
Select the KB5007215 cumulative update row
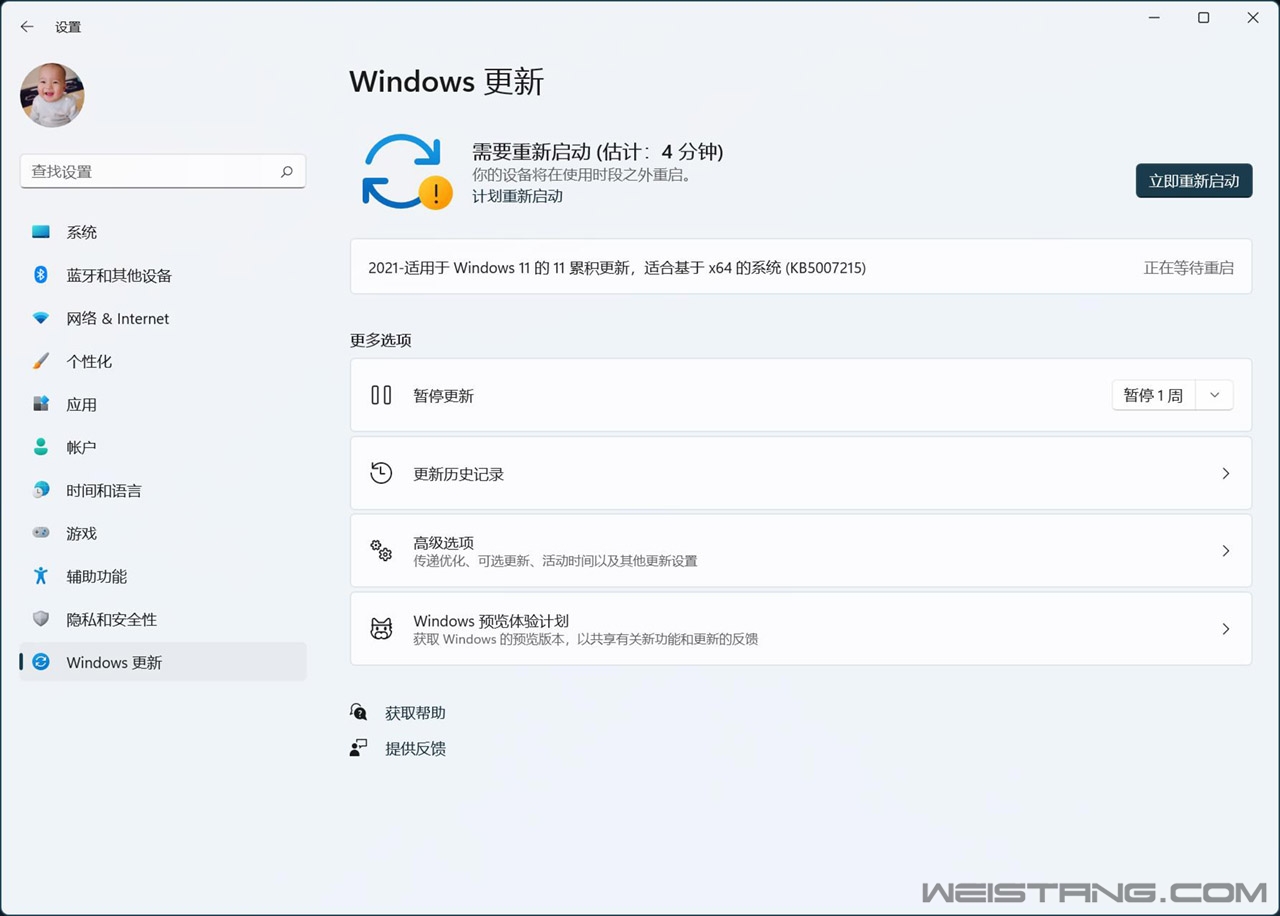coord(801,267)
